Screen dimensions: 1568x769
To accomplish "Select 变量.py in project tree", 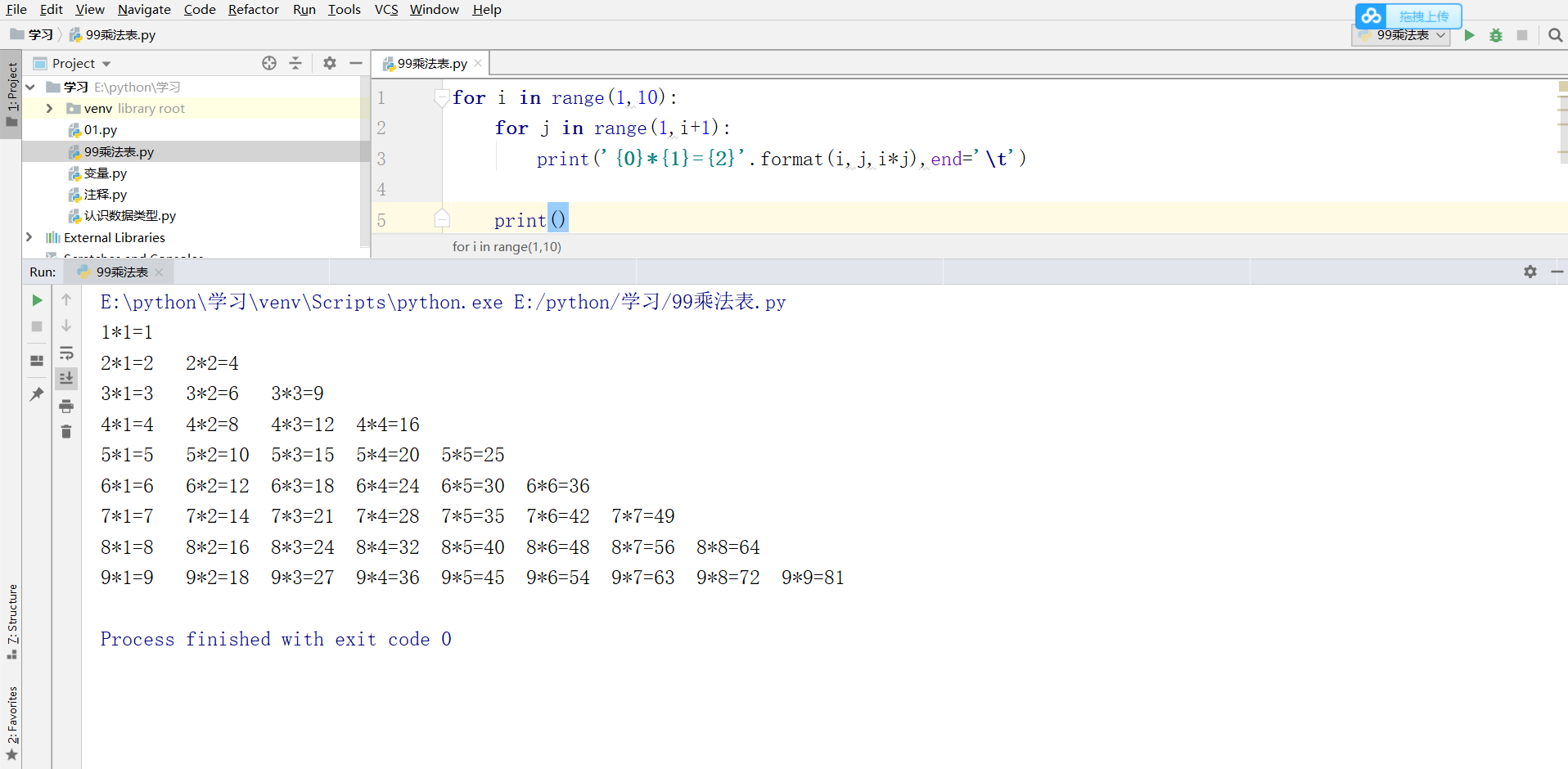I will click(105, 173).
